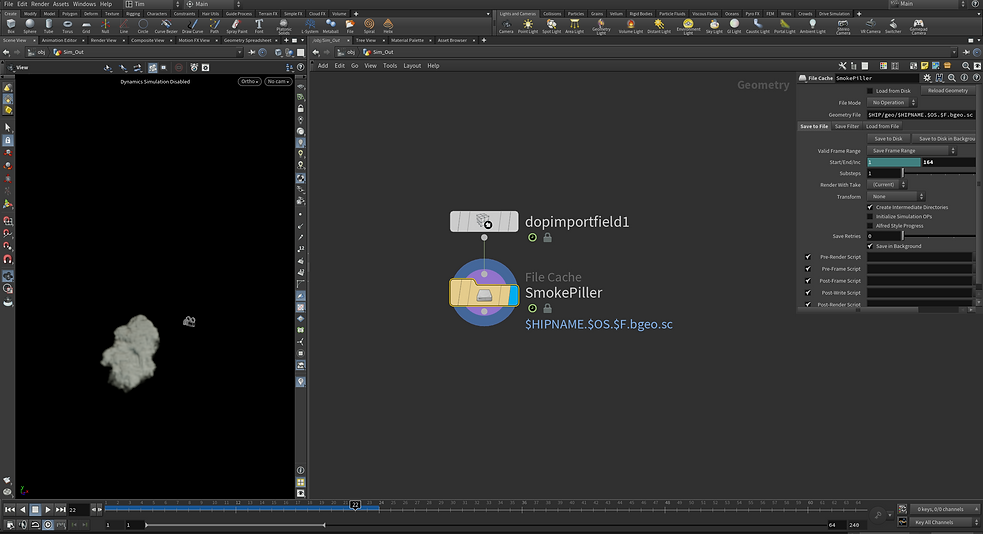Toggle the Pre-Render Script checkbox
This screenshot has width=983, height=534.
coord(807,257)
